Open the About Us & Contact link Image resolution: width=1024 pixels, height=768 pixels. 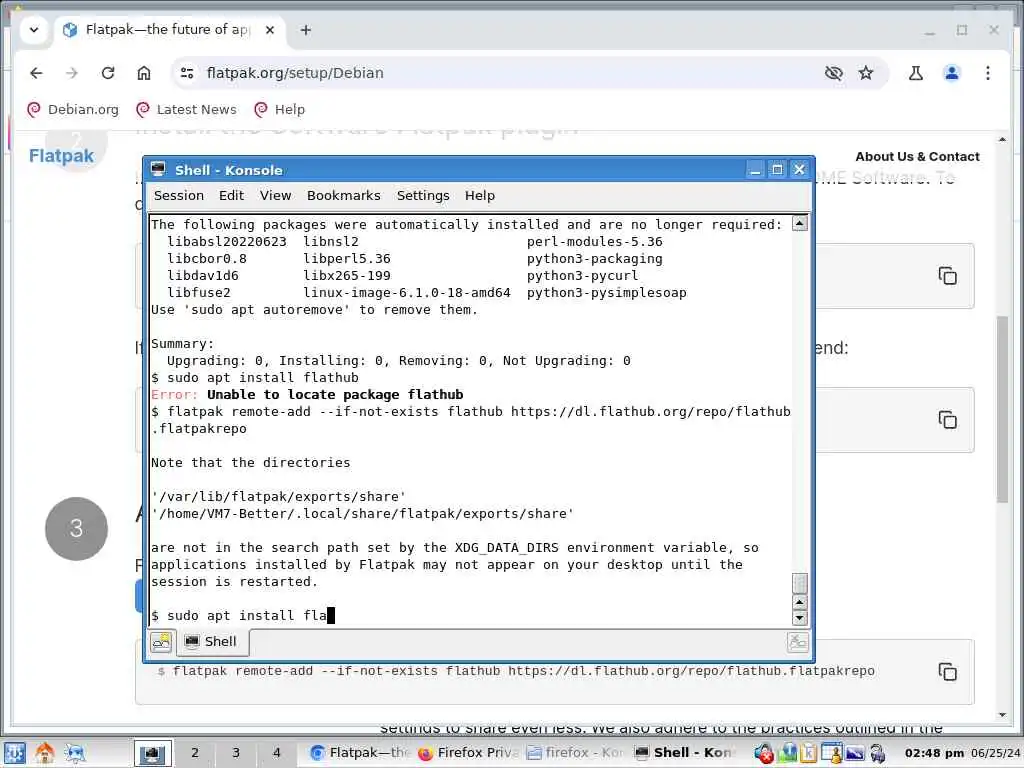(x=917, y=157)
